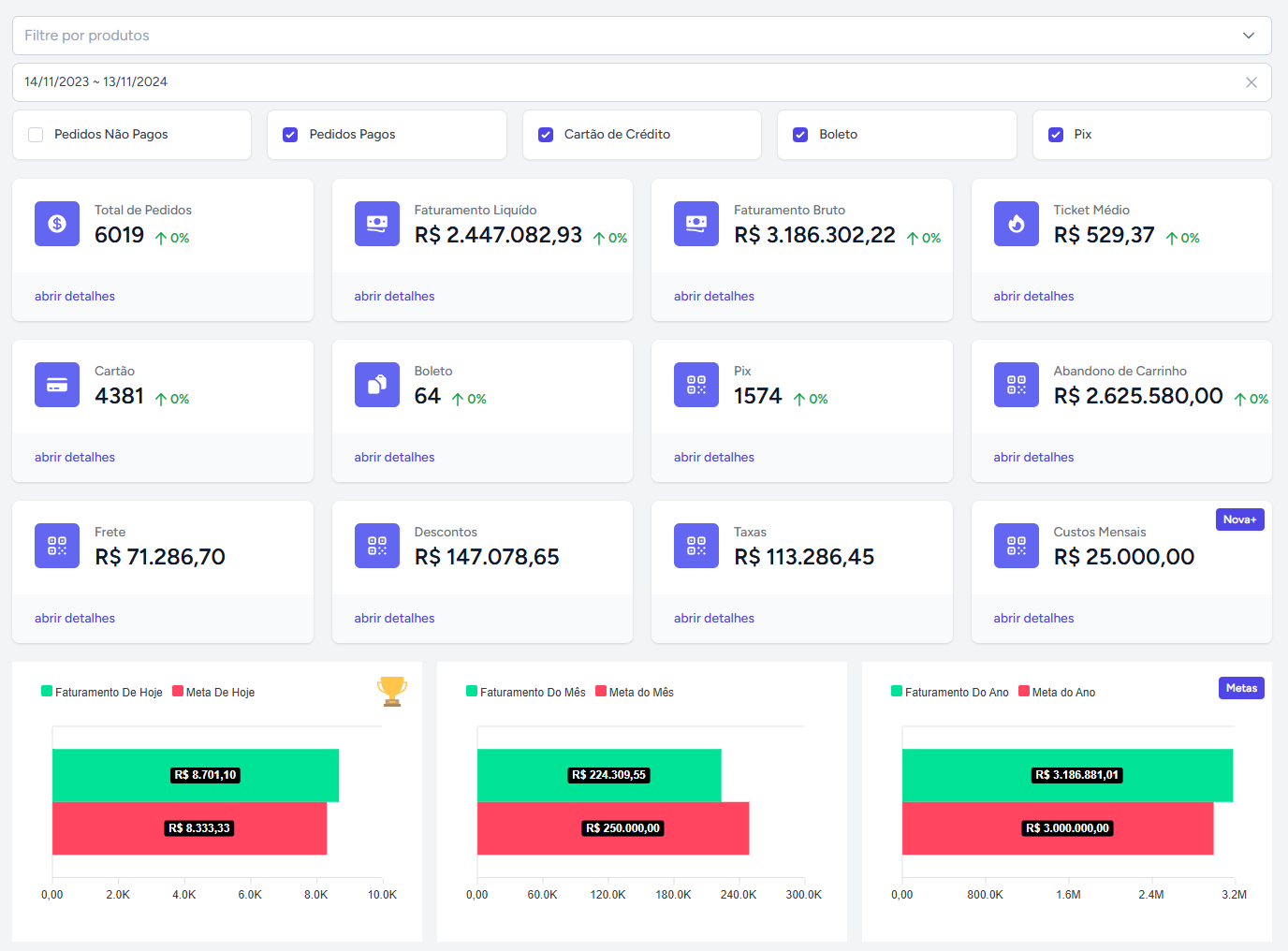The image size is (1288, 951).
Task: Click the Abandono de Carrinho icon
Action: 1017,385
